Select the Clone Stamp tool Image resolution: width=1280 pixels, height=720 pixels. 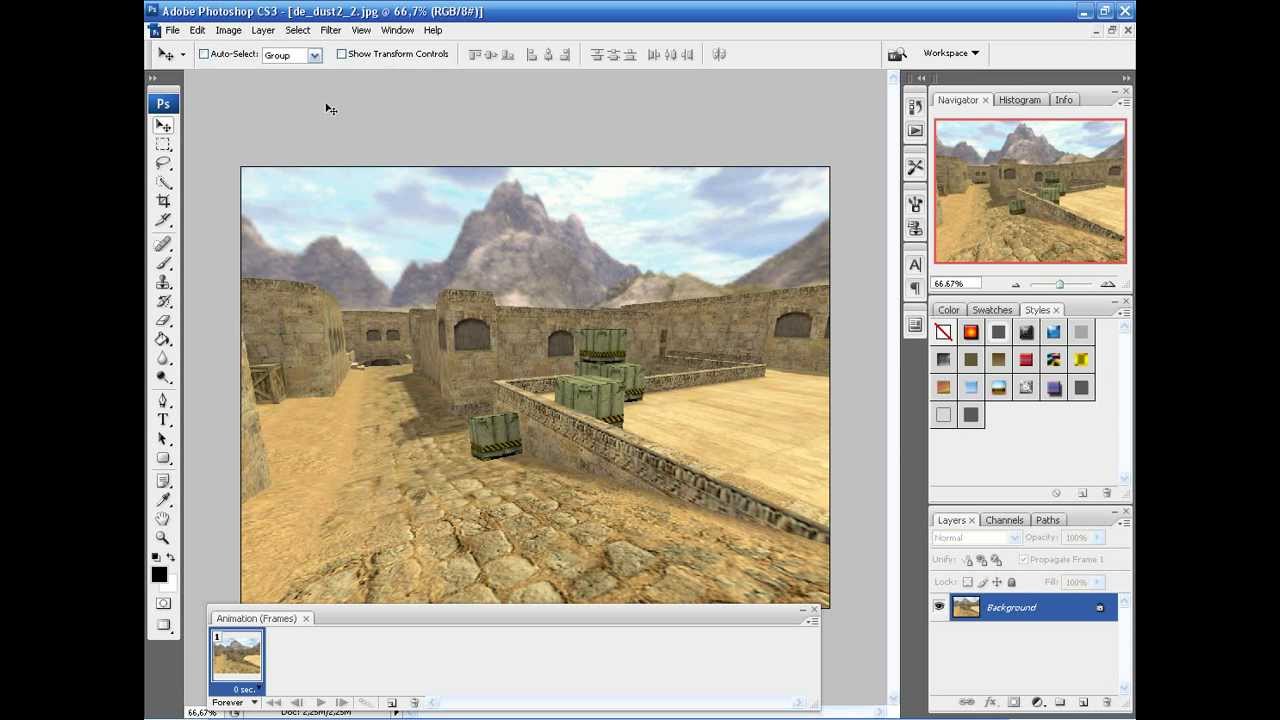click(x=163, y=282)
